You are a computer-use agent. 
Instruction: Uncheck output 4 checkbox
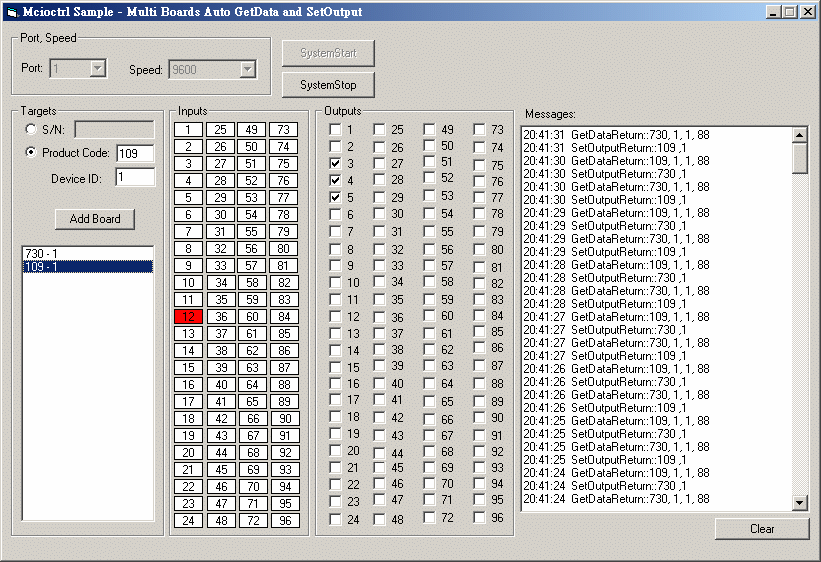click(x=335, y=180)
